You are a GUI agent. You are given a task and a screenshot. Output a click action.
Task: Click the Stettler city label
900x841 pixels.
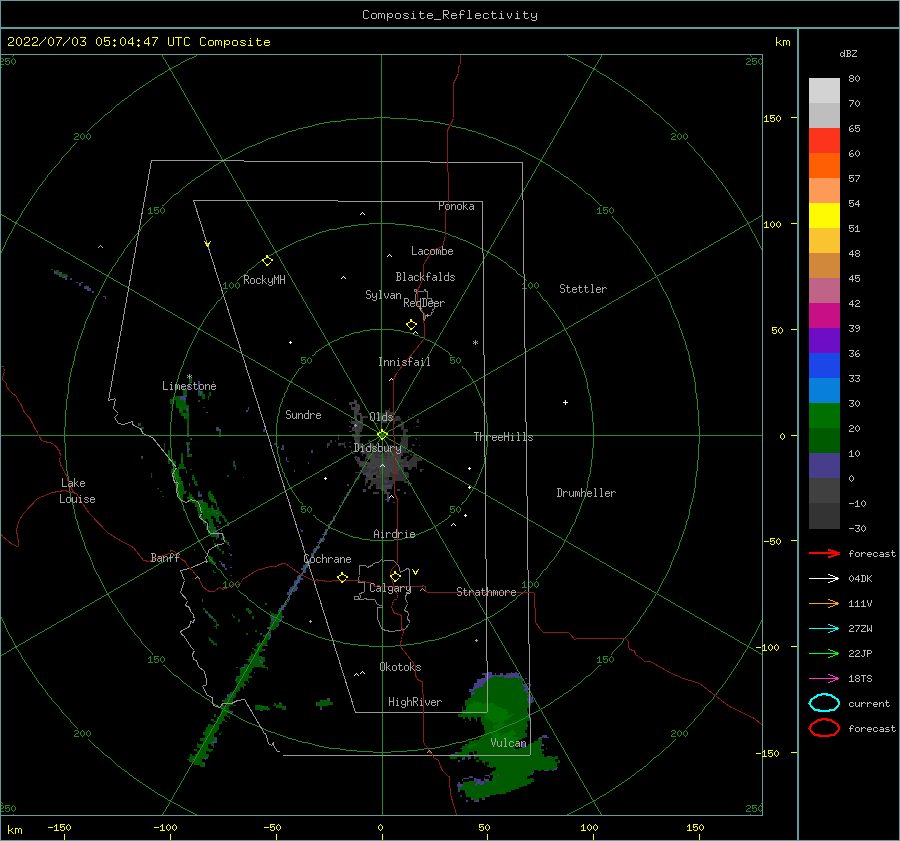click(x=583, y=289)
